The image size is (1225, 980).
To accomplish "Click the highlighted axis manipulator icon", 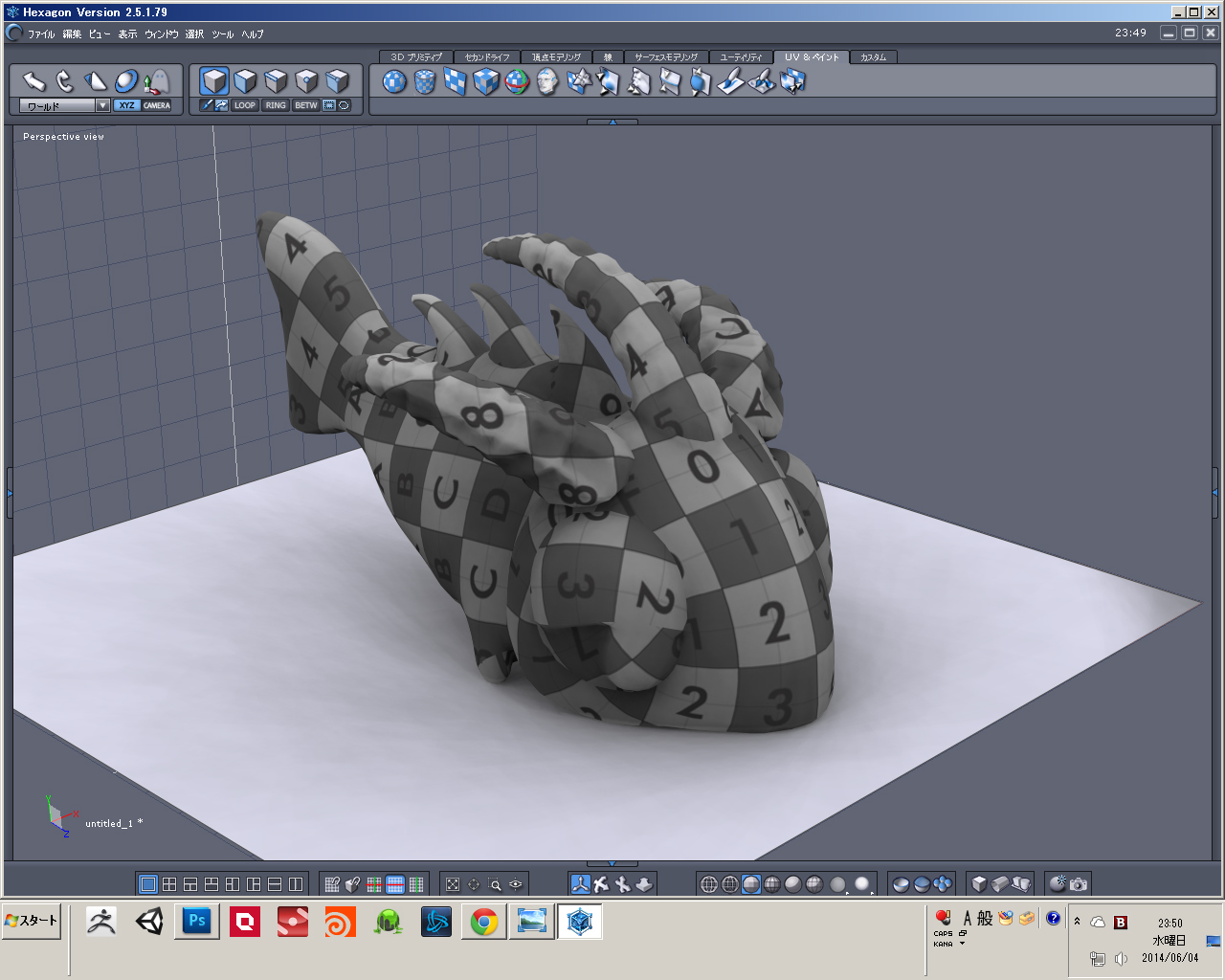I will point(580,884).
